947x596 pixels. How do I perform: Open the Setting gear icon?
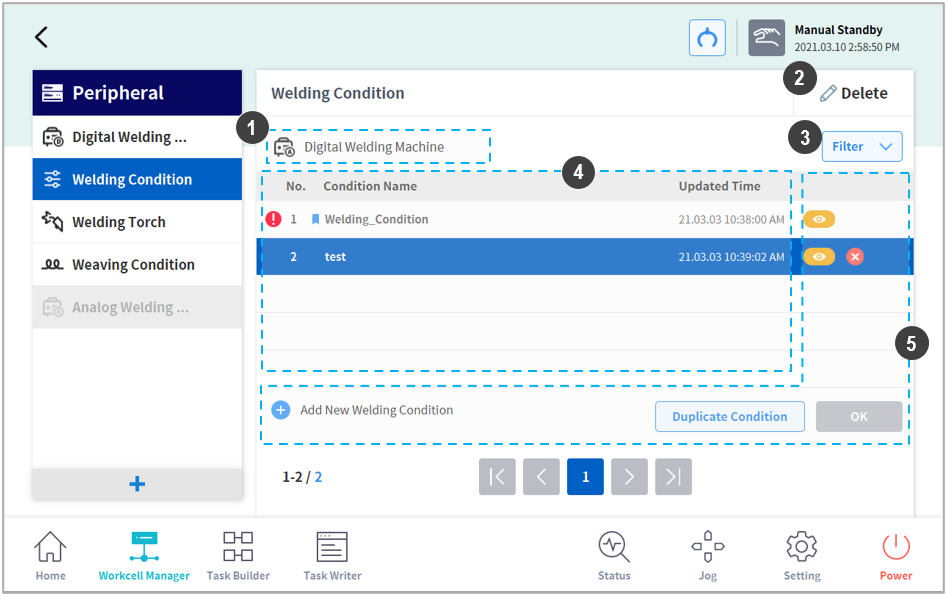coord(802,555)
